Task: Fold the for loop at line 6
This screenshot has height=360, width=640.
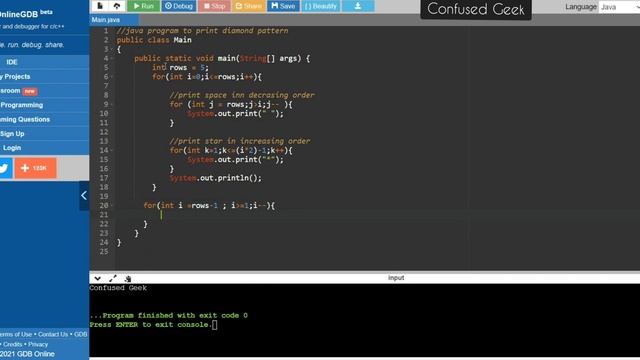Action: pyautogui.click(x=112, y=77)
